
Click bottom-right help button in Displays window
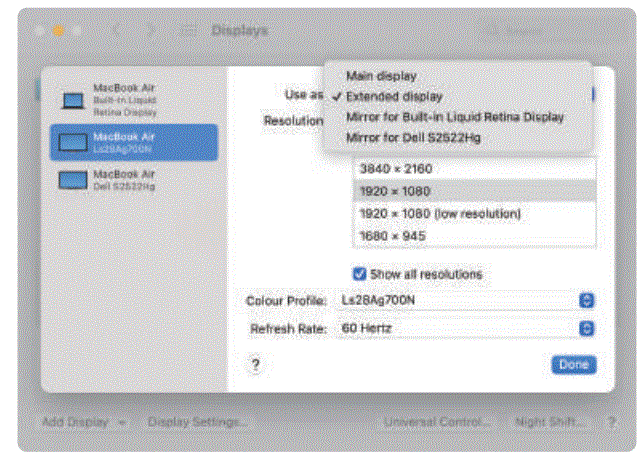[x=612, y=422]
